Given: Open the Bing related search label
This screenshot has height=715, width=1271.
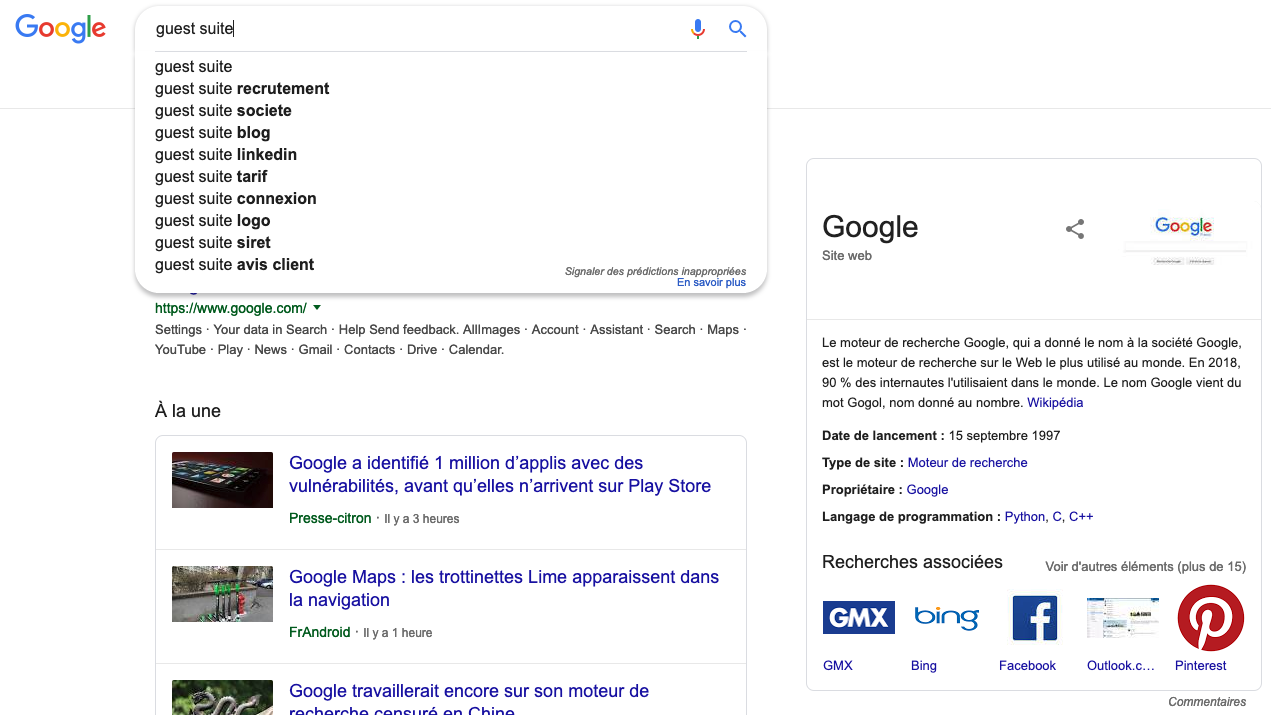Looking at the screenshot, I should 924,666.
